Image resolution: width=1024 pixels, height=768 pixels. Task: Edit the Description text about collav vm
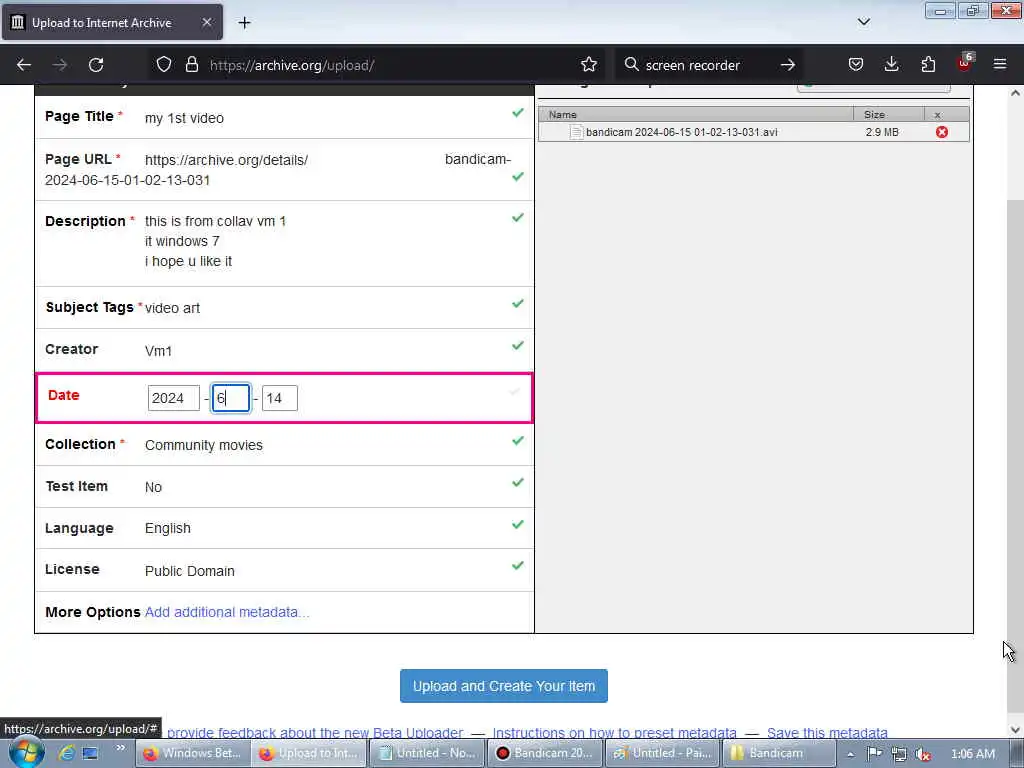(x=216, y=241)
